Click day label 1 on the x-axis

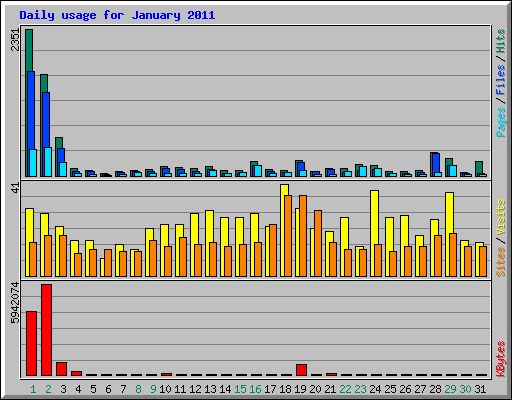[x=33, y=389]
